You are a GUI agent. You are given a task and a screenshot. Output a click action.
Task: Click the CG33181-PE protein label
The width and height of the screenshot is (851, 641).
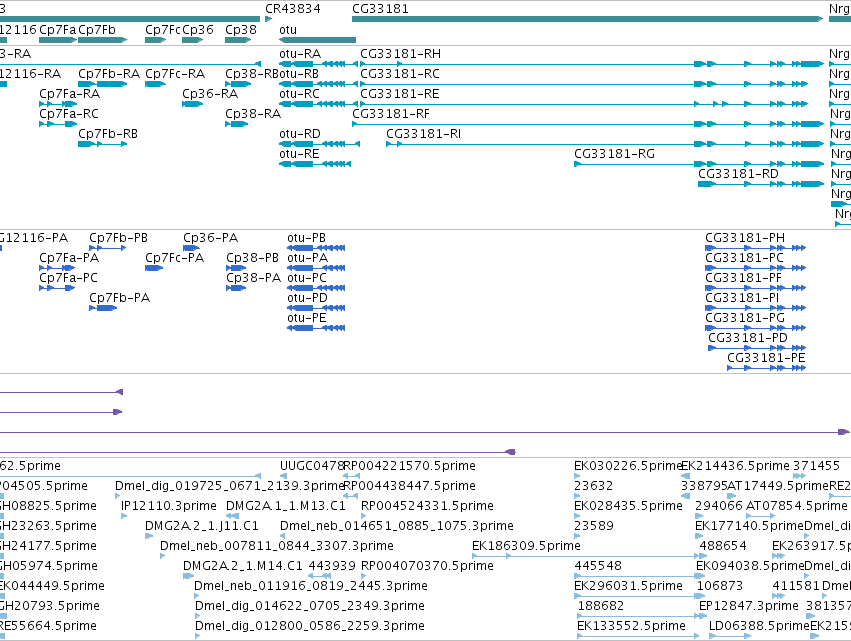point(766,359)
